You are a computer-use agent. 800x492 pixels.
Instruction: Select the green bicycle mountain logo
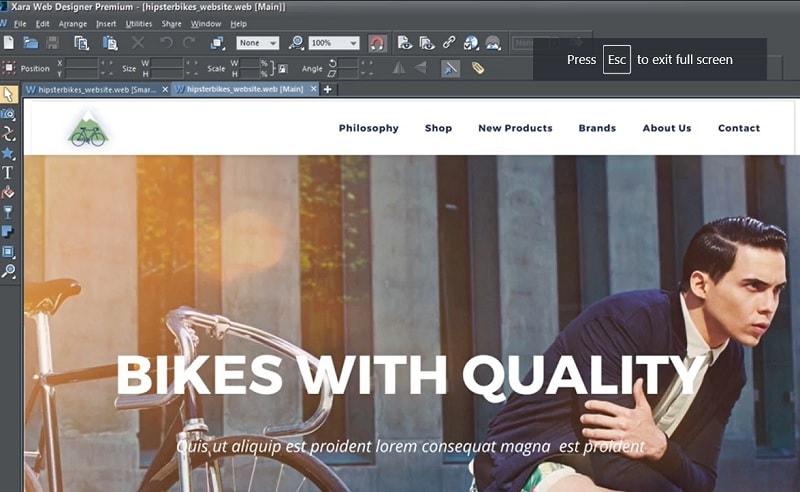(88, 130)
